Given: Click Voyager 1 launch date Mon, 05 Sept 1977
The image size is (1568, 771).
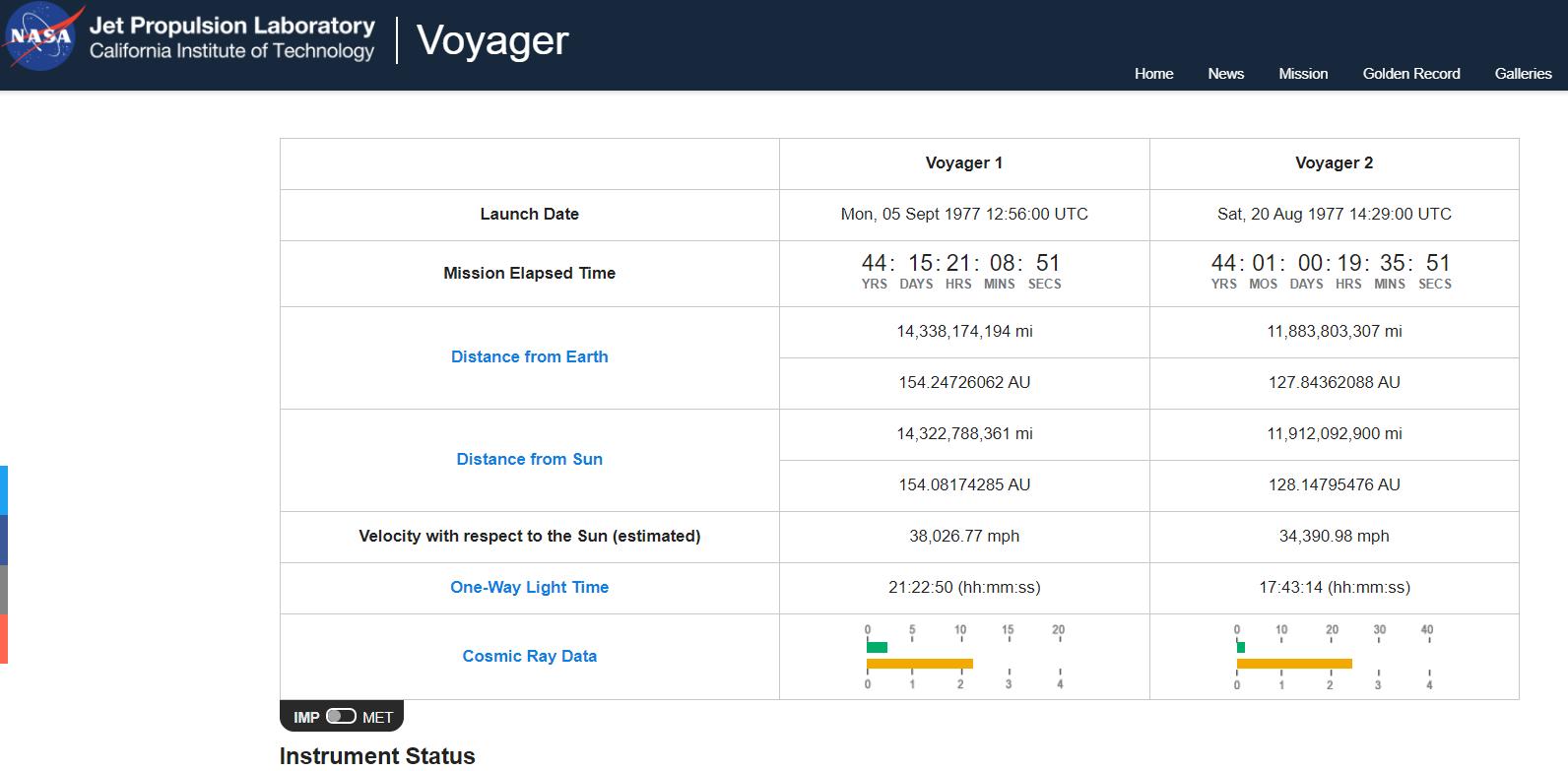Looking at the screenshot, I should (x=964, y=215).
